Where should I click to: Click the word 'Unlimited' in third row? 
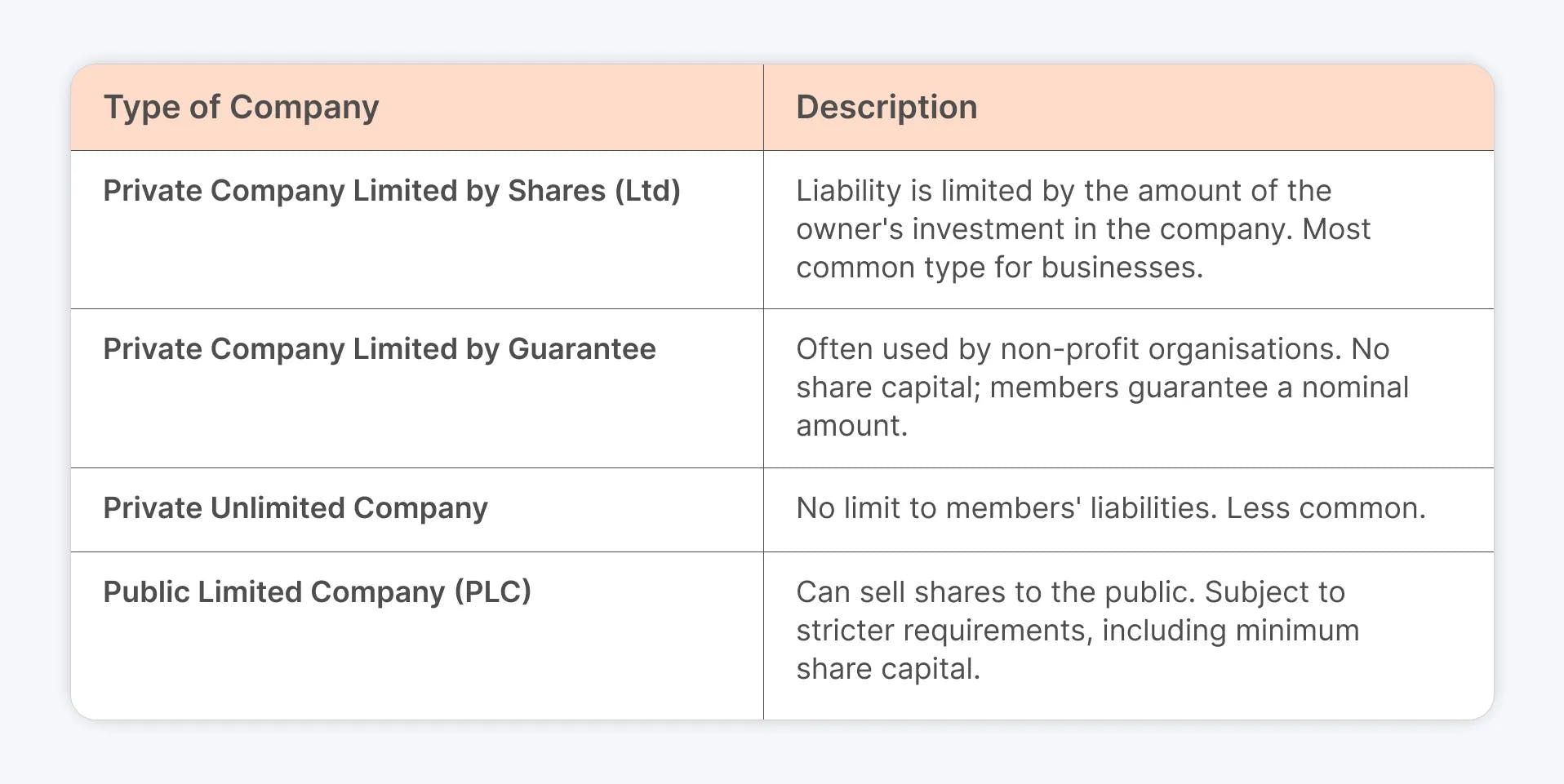278,508
